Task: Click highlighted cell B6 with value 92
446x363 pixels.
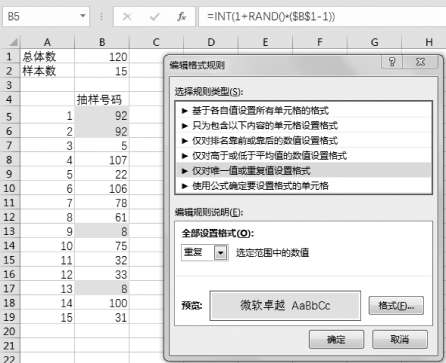Action: click(x=102, y=131)
